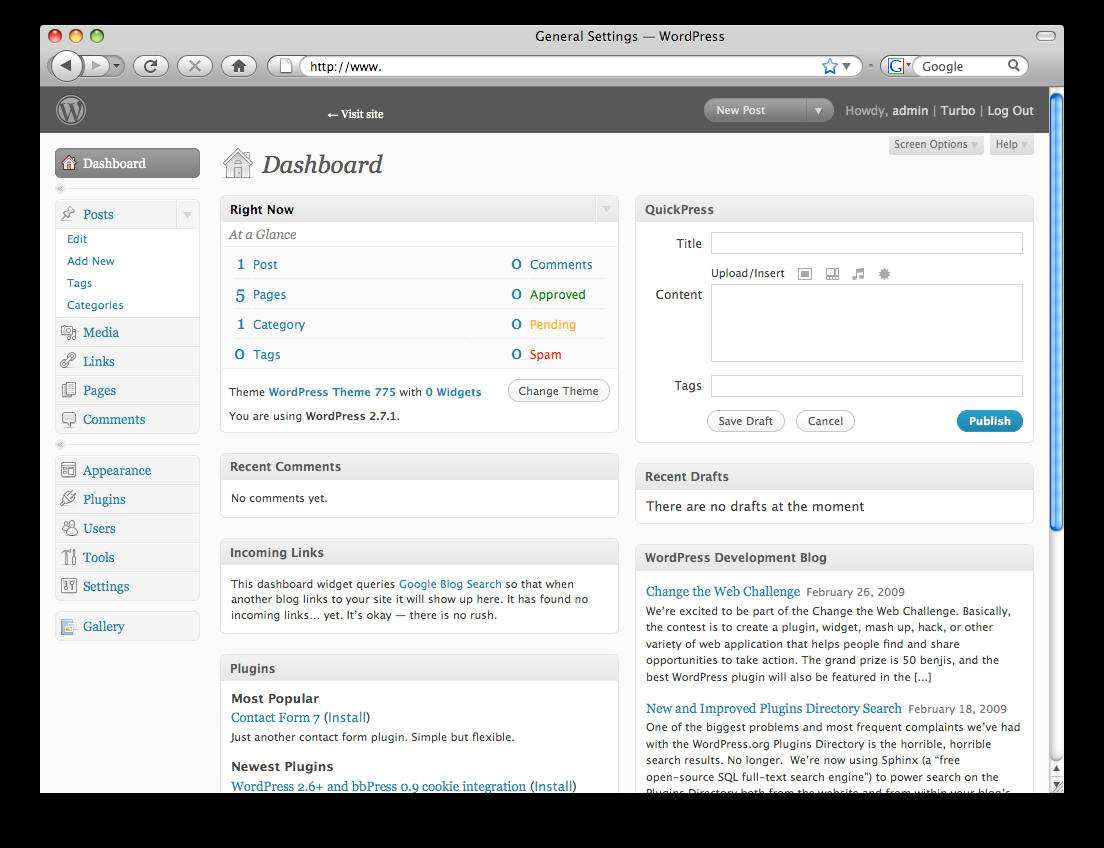Click the New Post button label

[741, 111]
